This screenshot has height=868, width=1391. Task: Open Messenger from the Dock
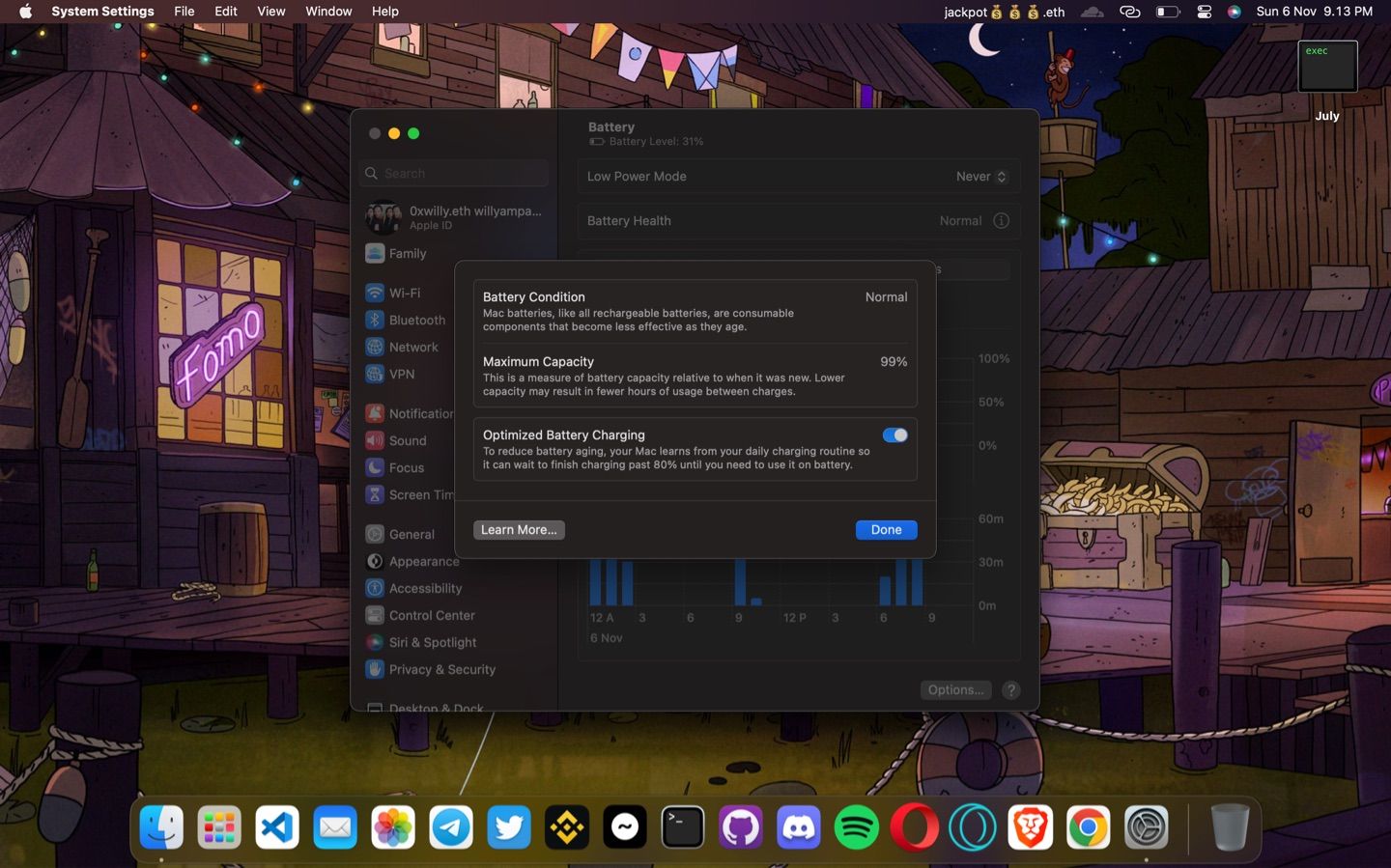625,827
